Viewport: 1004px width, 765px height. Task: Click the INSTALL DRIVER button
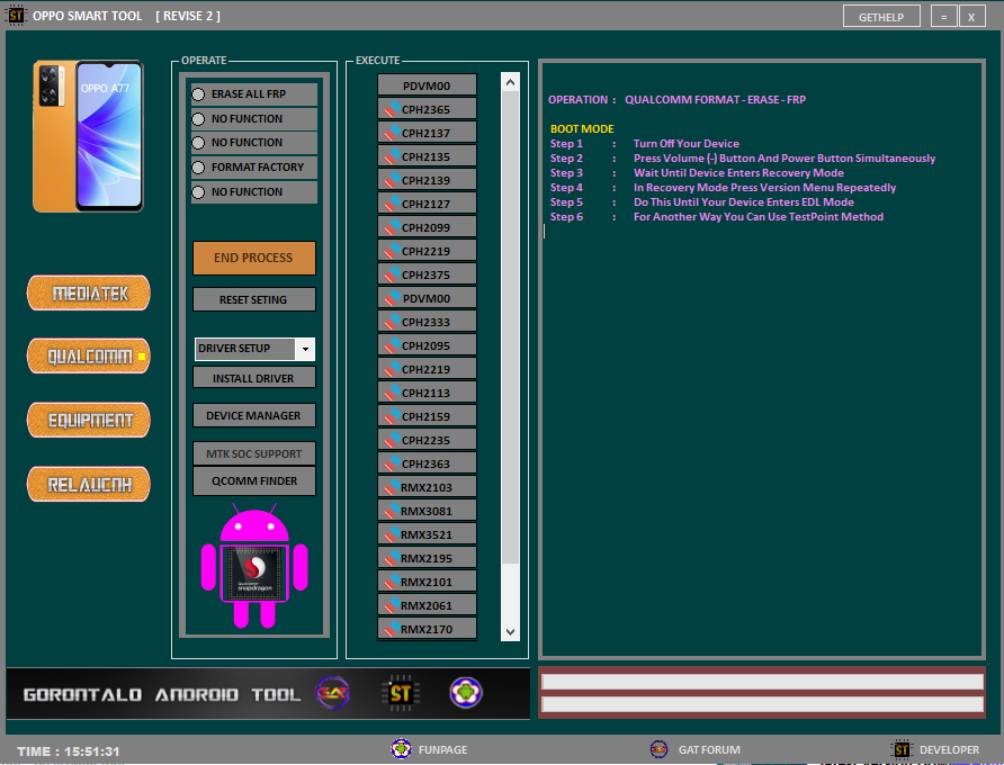pos(254,378)
